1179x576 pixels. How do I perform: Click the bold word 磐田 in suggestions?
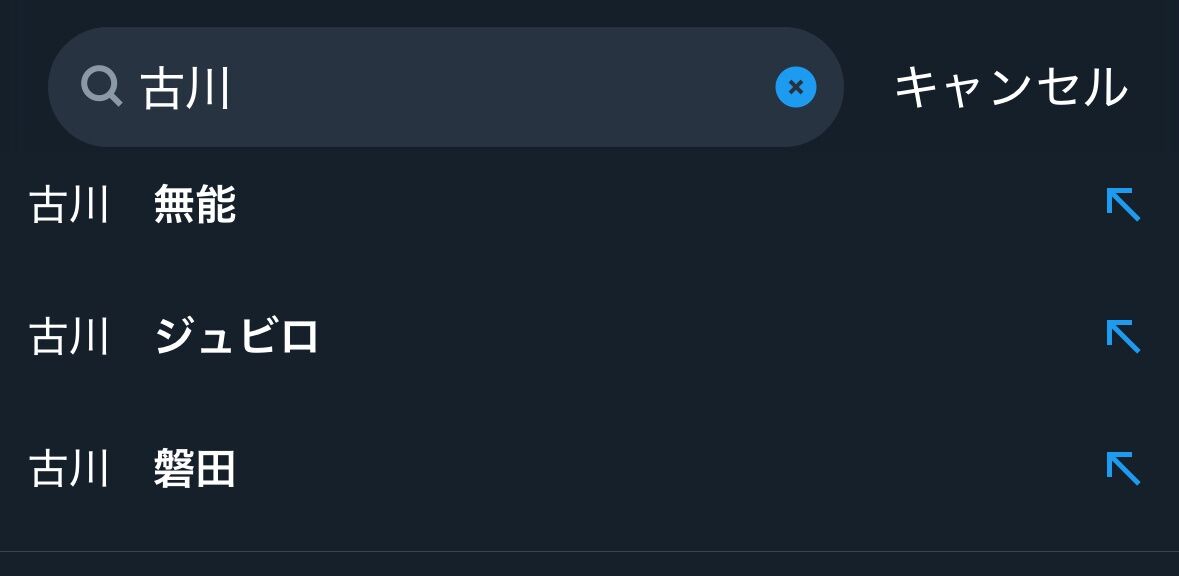(195, 469)
